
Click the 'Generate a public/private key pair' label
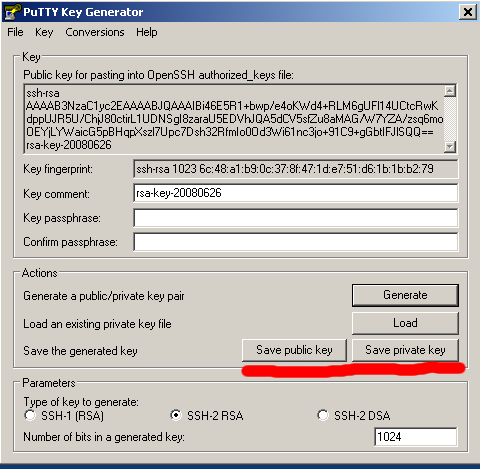[104, 296]
